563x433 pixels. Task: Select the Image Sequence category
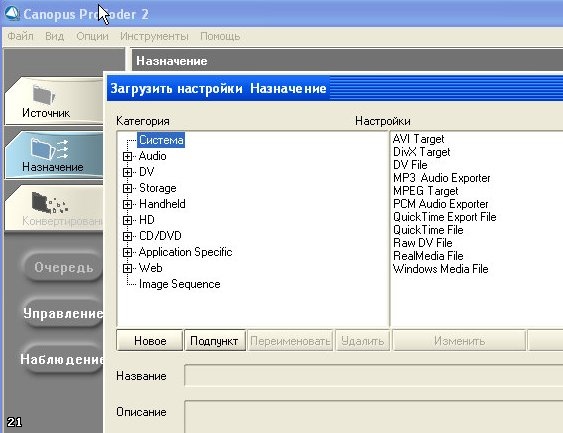click(180, 284)
